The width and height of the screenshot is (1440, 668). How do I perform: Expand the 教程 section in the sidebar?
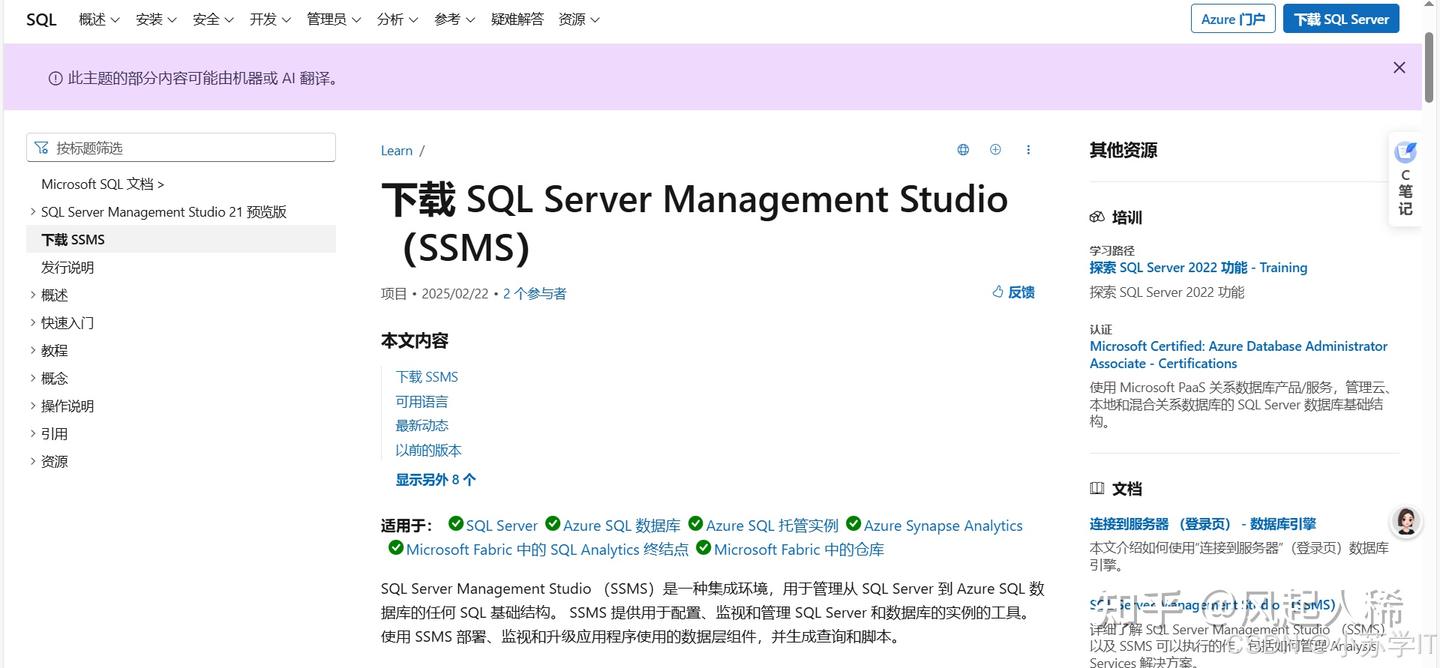54,350
